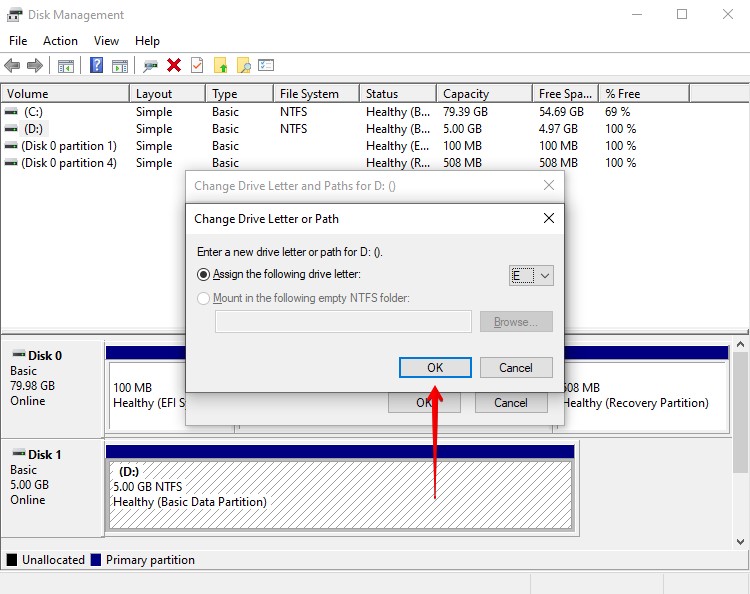Click the drive connect toolbar icon

[150, 66]
